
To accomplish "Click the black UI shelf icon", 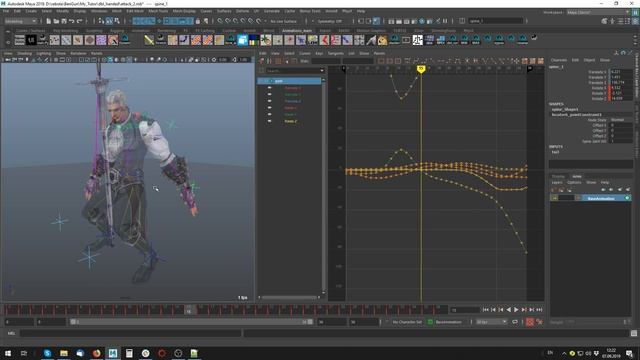I will click(31, 40).
